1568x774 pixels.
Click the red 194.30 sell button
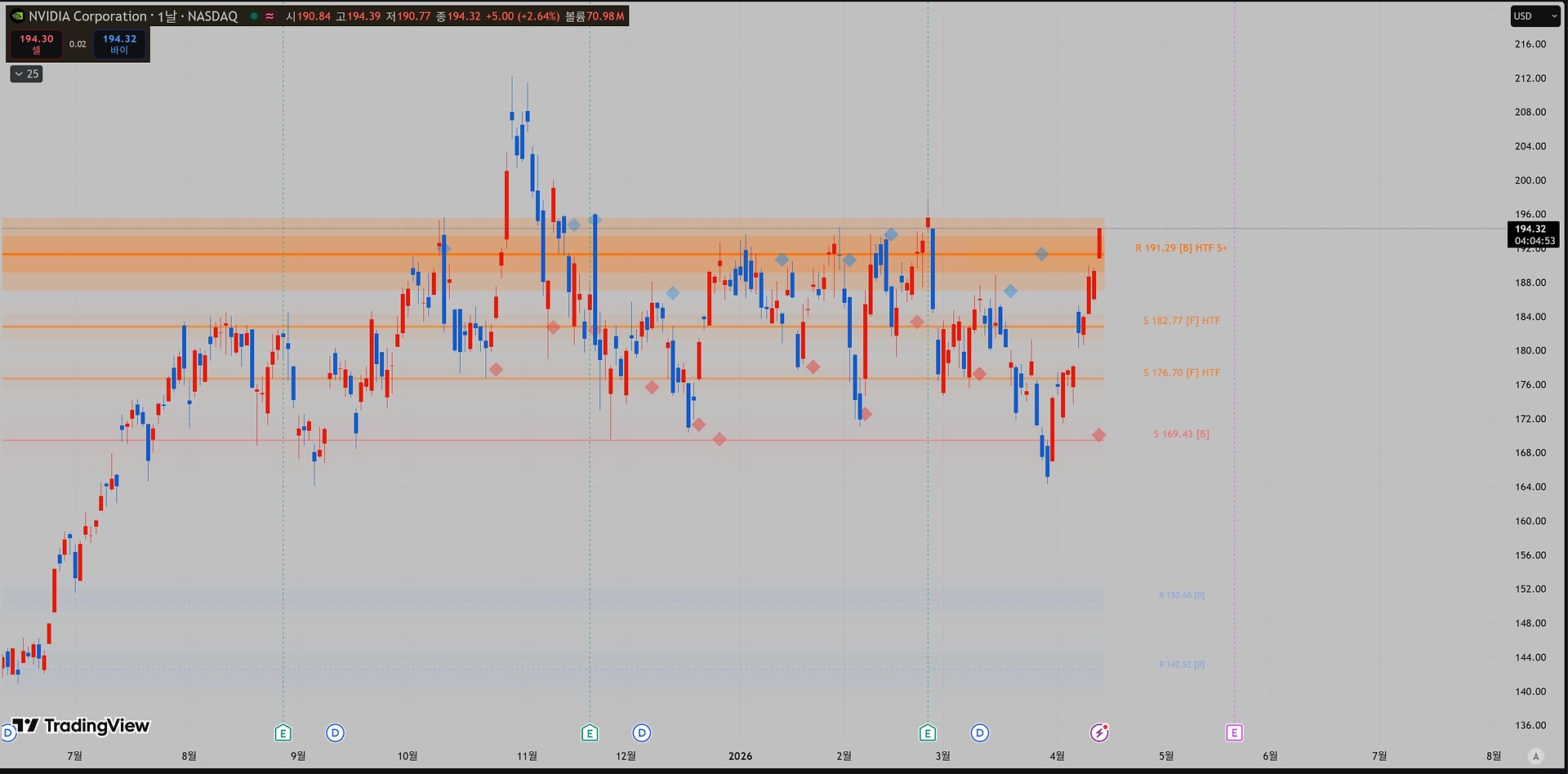point(37,44)
